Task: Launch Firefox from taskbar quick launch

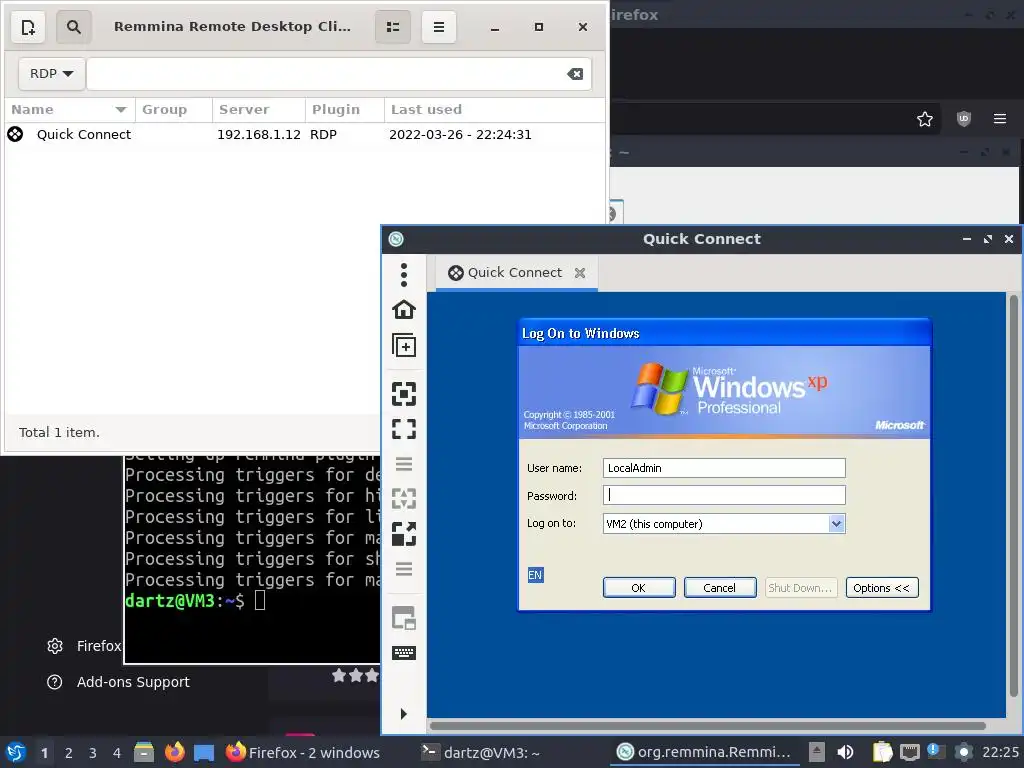Action: pyautogui.click(x=174, y=752)
